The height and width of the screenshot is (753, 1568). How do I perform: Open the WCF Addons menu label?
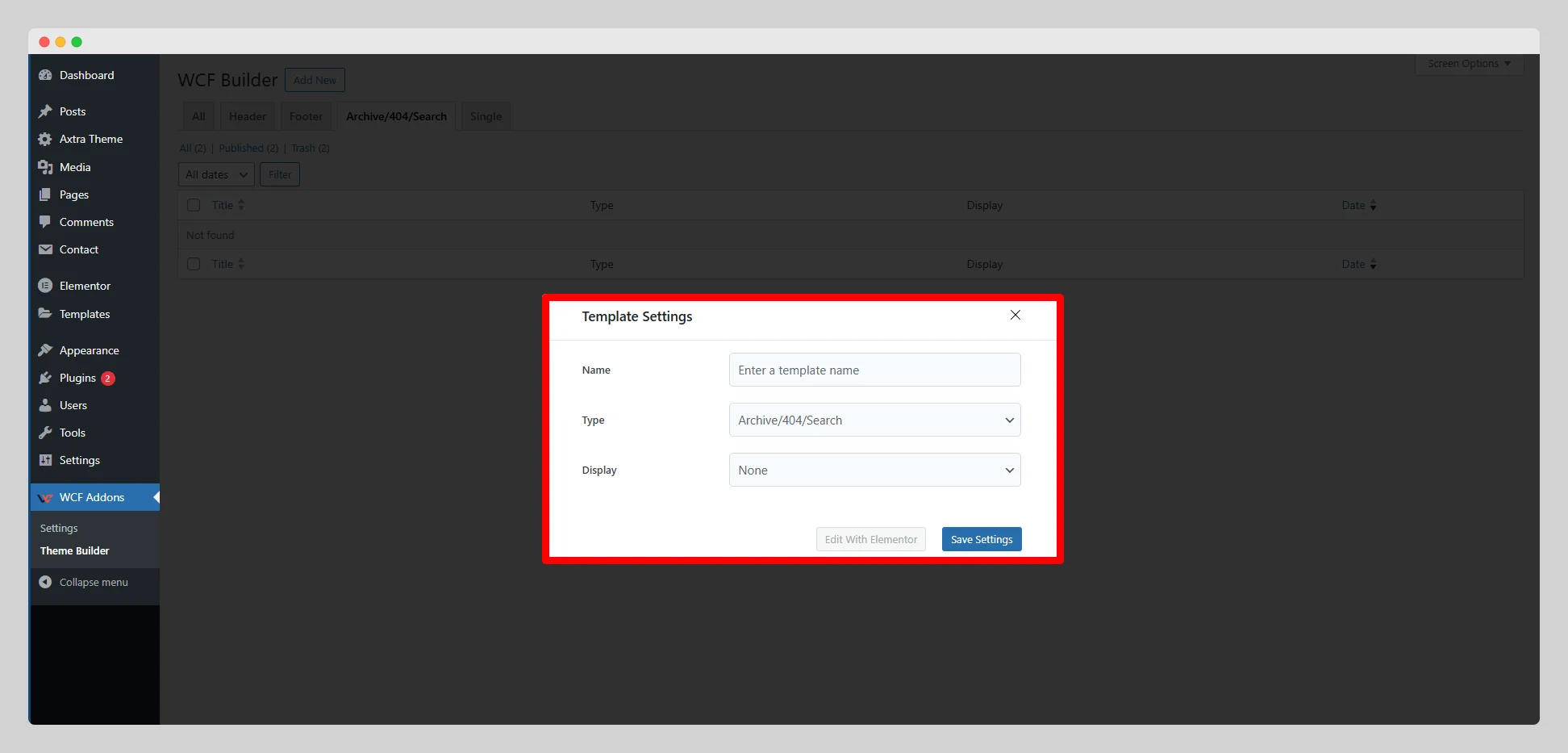(x=92, y=497)
